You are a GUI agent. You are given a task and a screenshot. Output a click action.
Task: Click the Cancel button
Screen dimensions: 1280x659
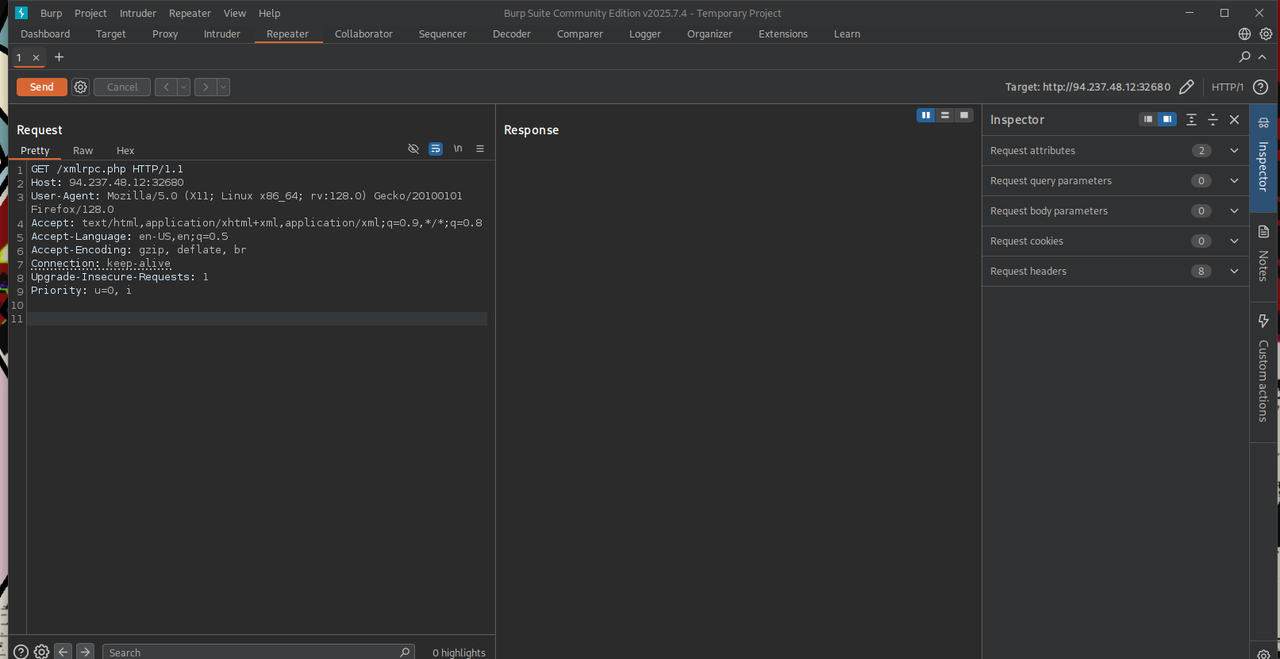(x=122, y=87)
